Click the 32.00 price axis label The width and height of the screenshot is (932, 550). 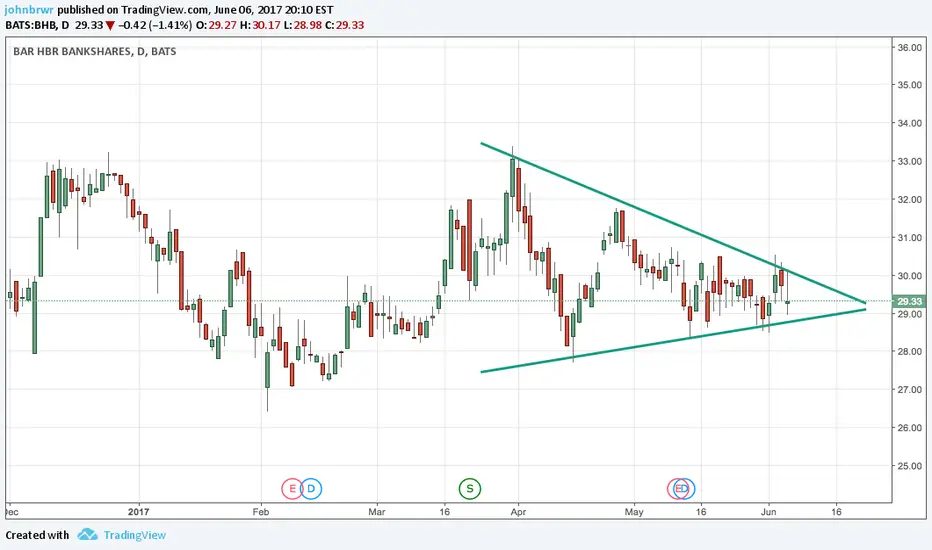(x=909, y=200)
